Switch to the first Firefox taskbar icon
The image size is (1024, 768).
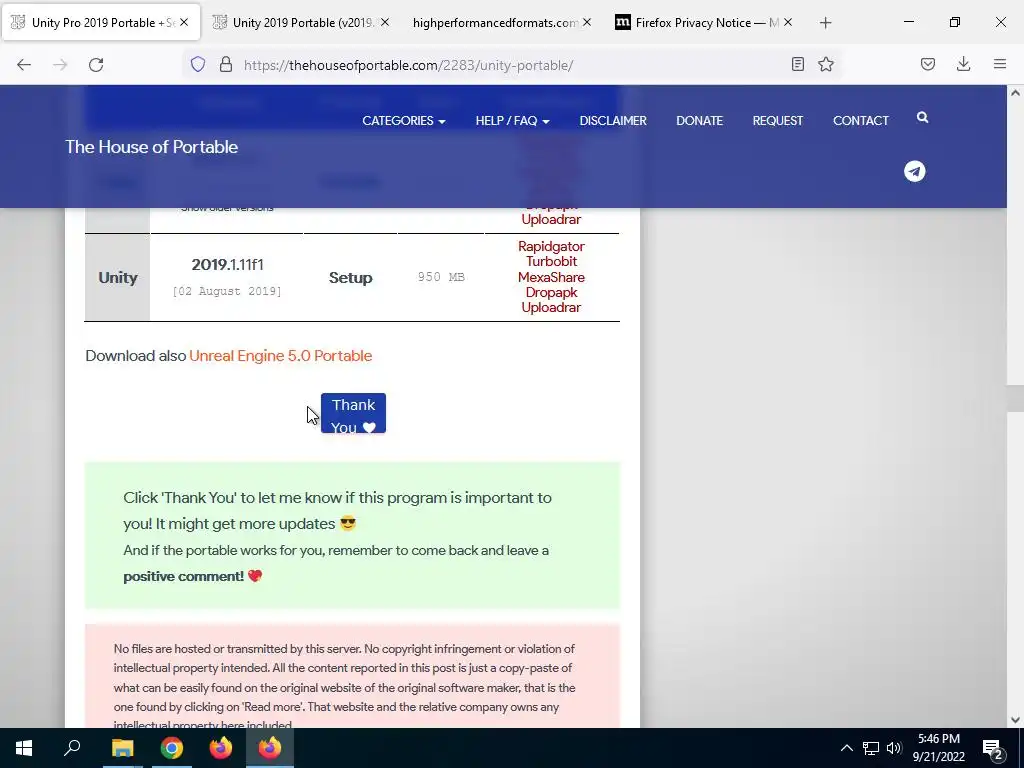coord(221,748)
